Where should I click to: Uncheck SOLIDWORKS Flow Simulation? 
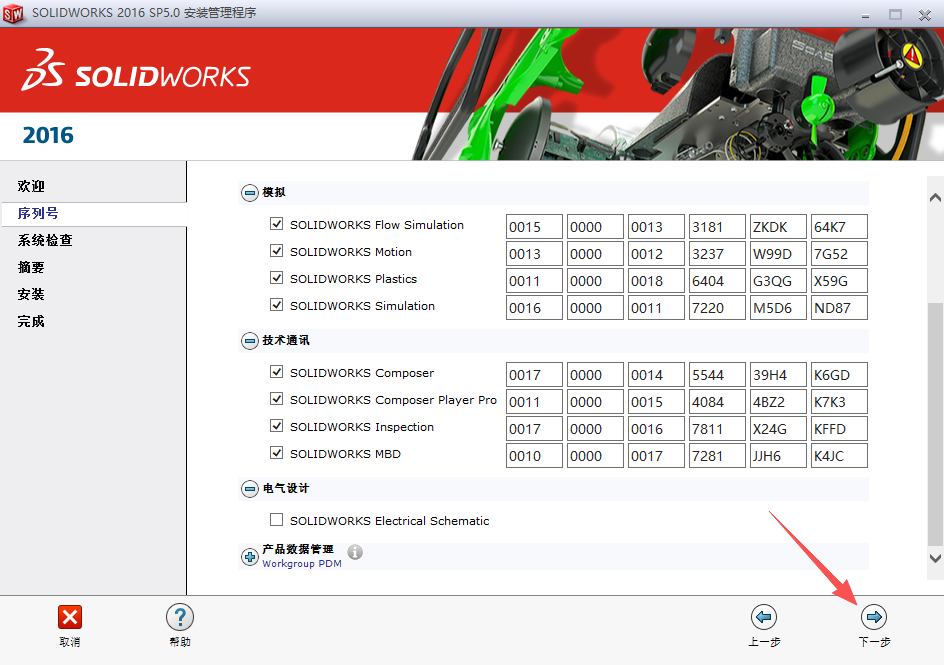(x=276, y=225)
